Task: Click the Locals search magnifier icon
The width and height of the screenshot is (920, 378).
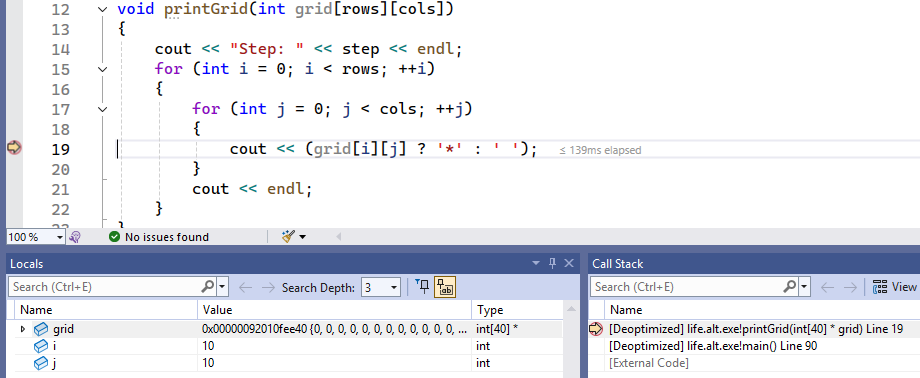Action: [x=208, y=287]
